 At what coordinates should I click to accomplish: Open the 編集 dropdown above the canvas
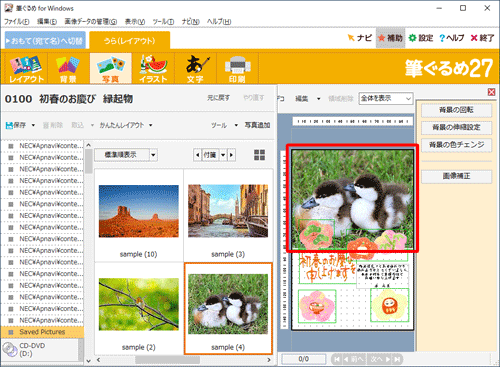pyautogui.click(x=307, y=98)
